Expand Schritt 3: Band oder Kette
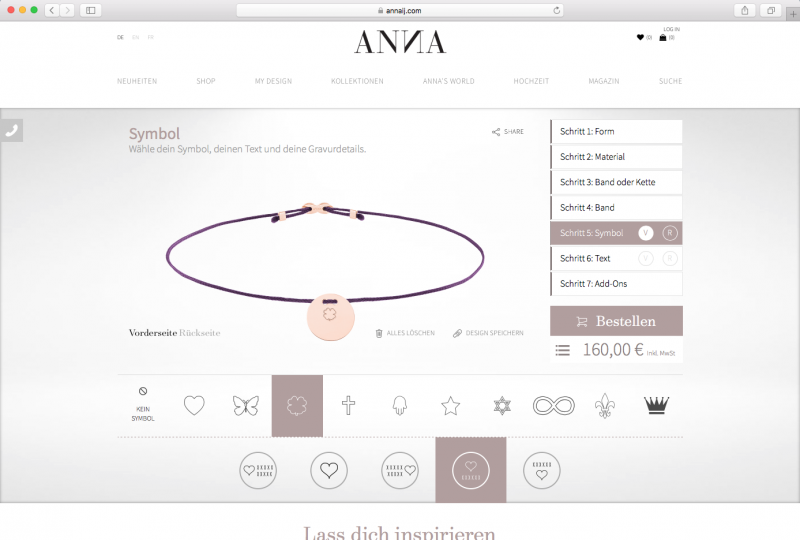This screenshot has width=800, height=540. pos(616,182)
